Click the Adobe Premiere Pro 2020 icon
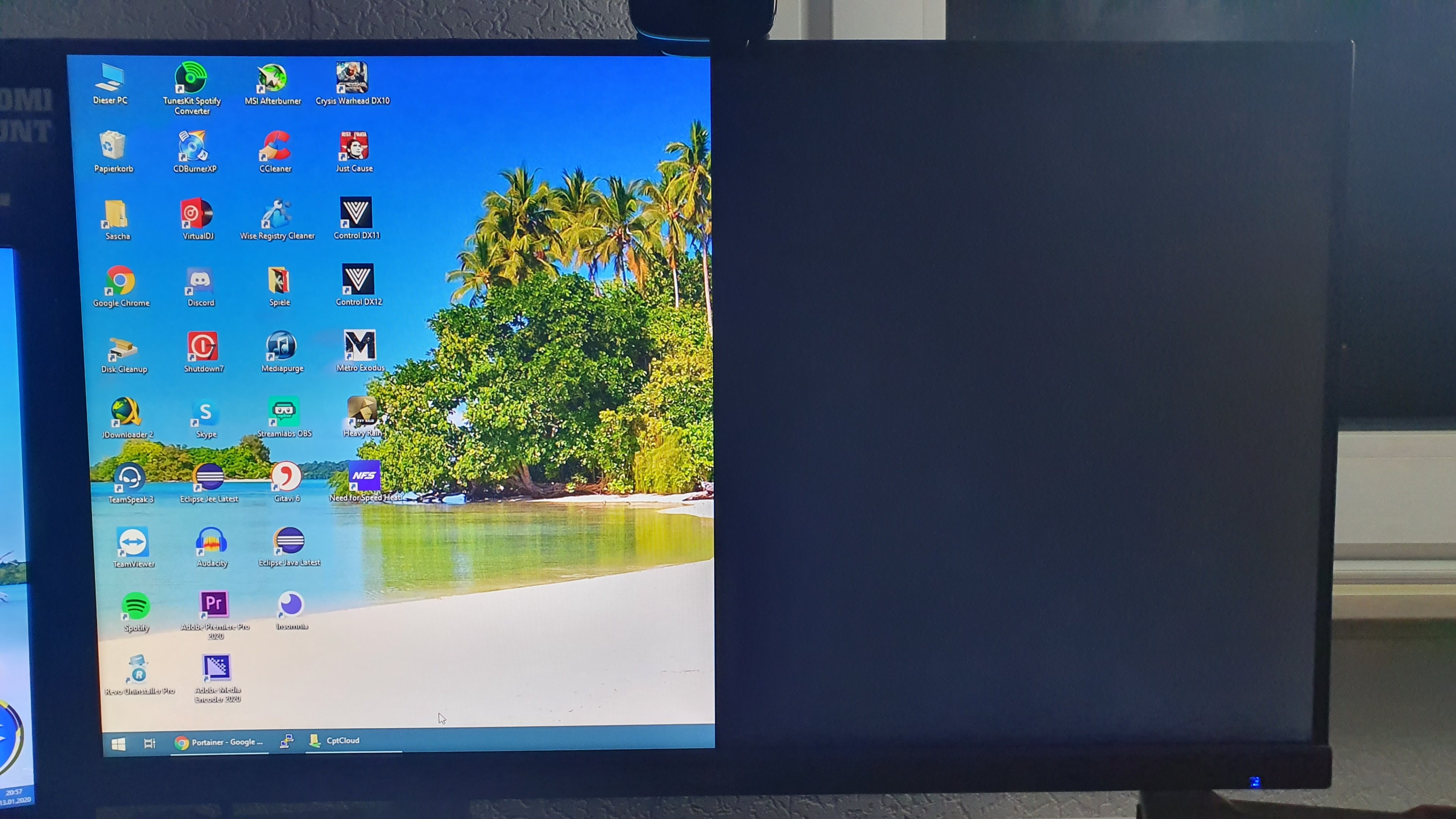 pyautogui.click(x=213, y=604)
